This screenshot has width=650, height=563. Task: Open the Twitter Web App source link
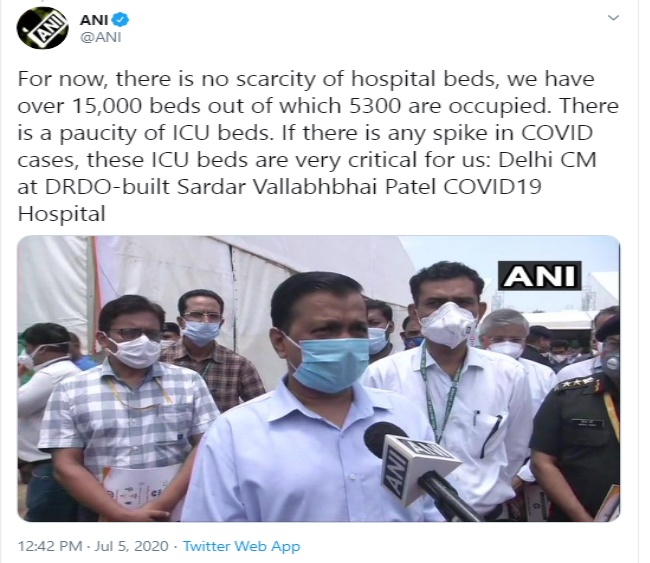point(241,546)
